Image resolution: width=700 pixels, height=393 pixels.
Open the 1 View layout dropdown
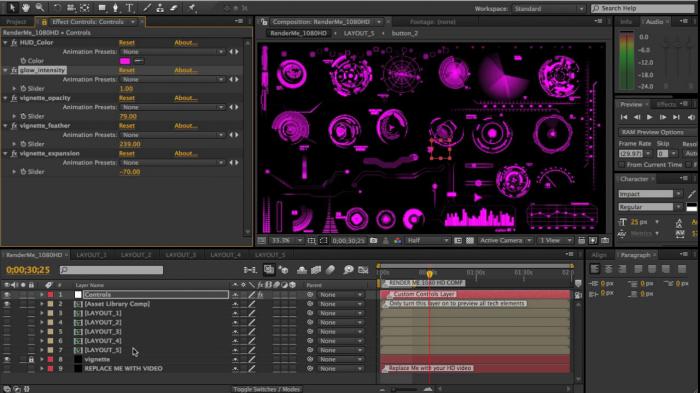555,240
